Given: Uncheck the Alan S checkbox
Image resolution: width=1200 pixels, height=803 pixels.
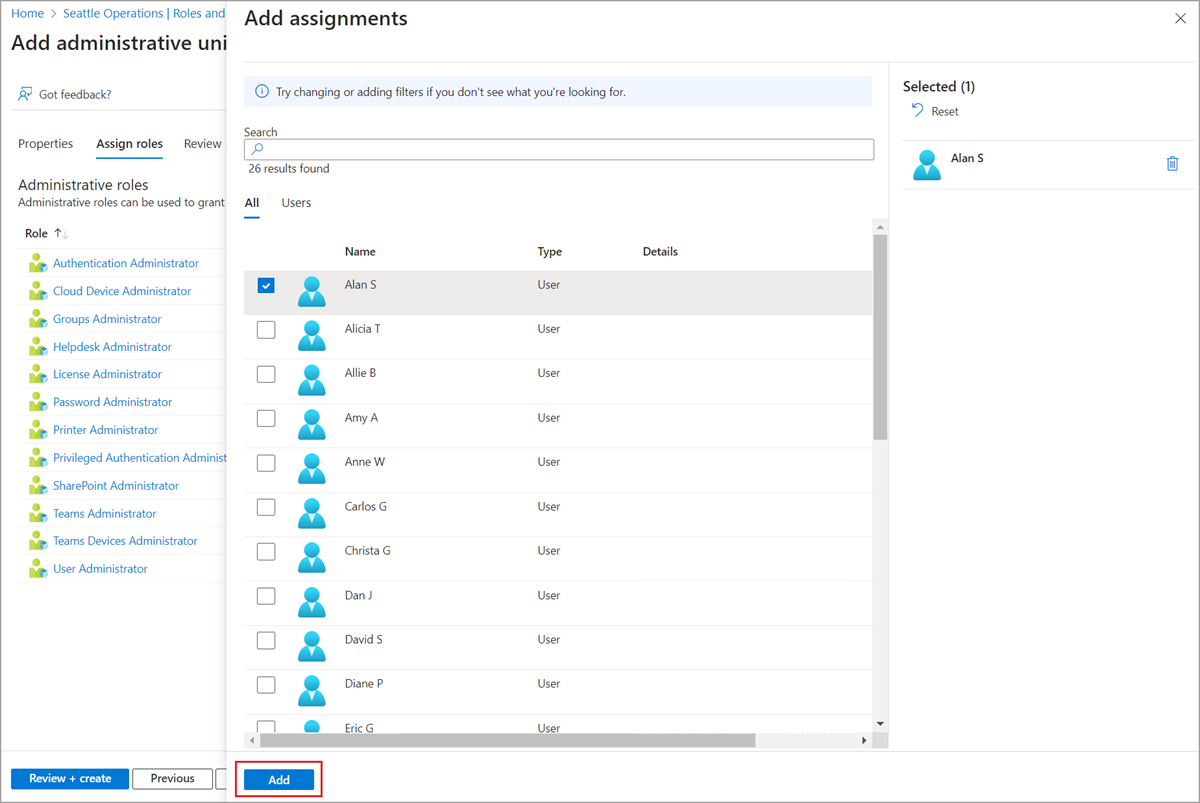Looking at the screenshot, I should point(266,285).
